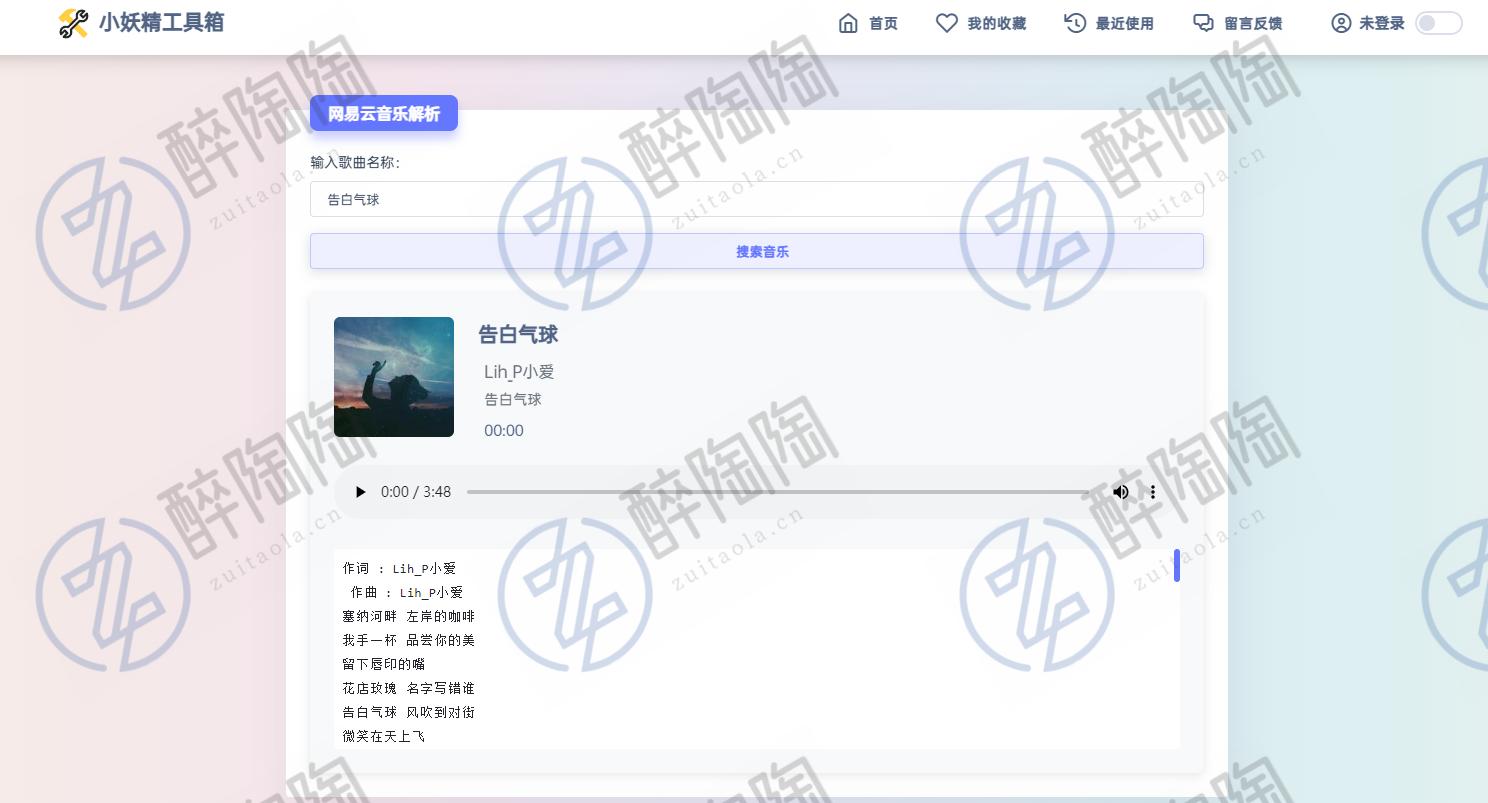Toggle the theme switch in navbar

click(x=1438, y=23)
